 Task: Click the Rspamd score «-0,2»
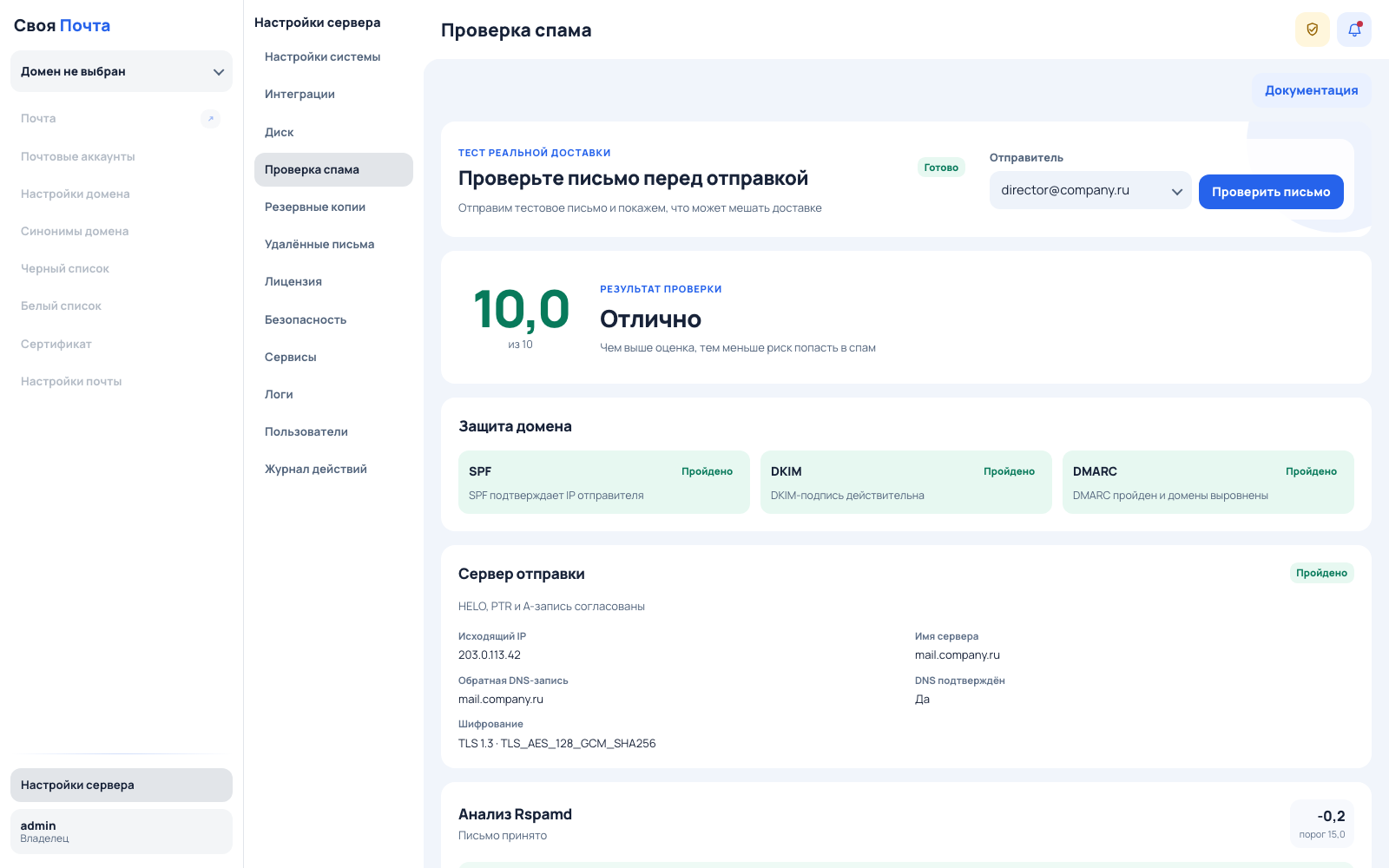click(1331, 816)
